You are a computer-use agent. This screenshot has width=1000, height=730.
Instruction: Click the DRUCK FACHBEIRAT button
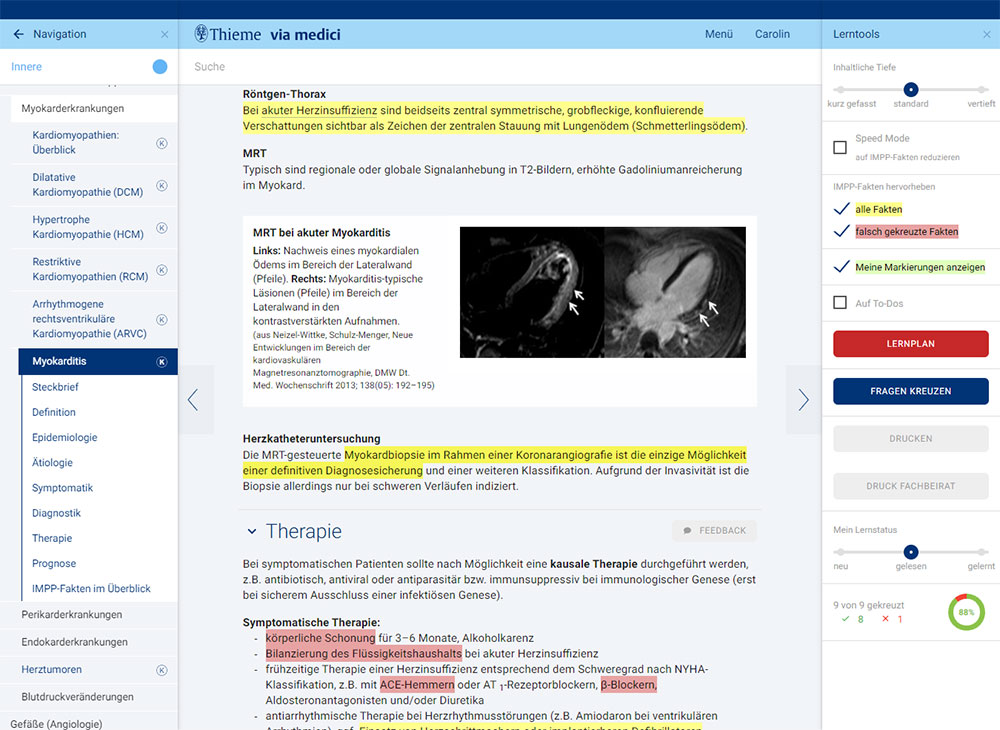click(911, 486)
